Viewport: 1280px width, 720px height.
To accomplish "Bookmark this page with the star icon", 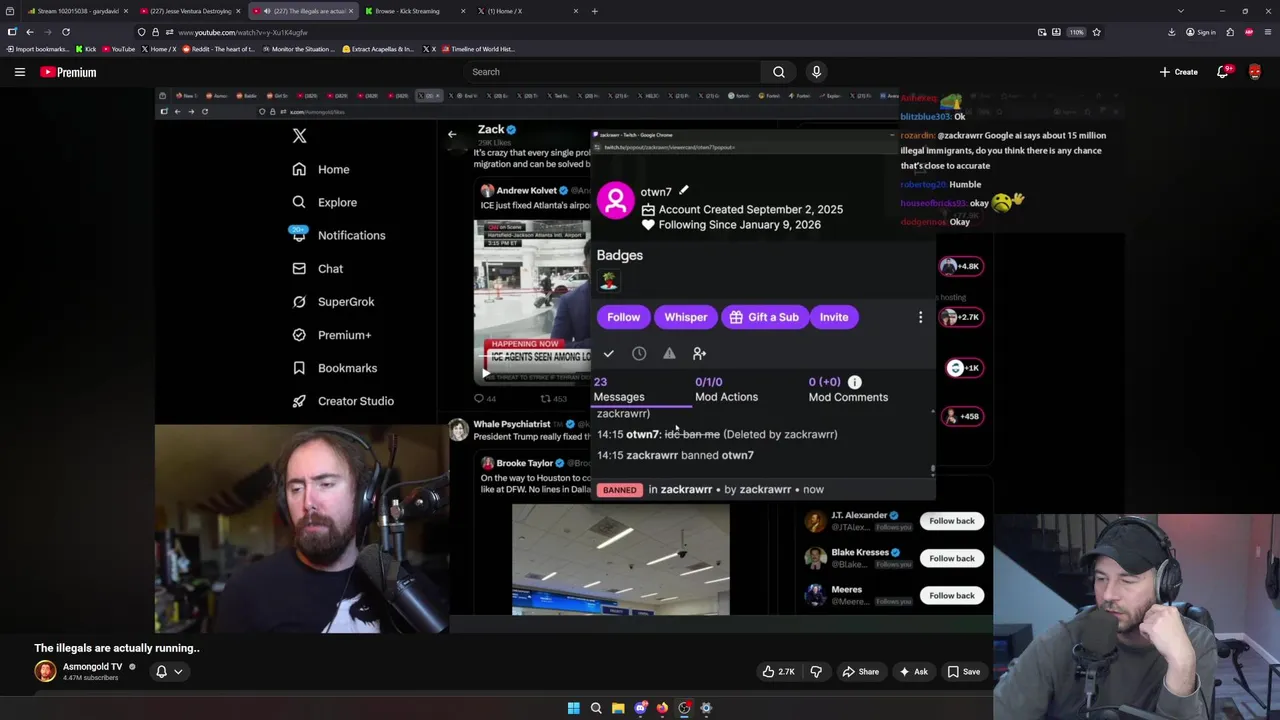I will pos(1096,32).
